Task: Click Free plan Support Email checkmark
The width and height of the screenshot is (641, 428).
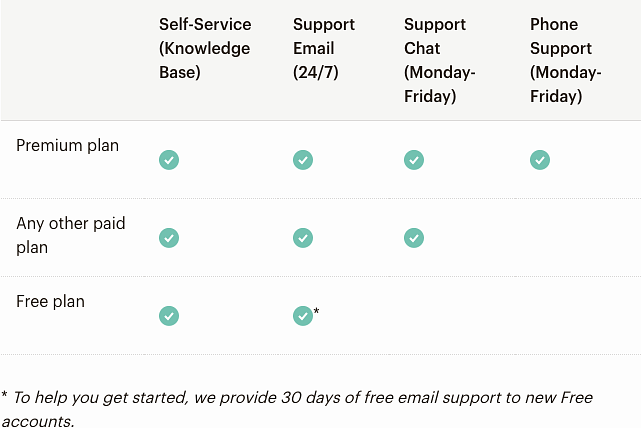Action: point(303,316)
